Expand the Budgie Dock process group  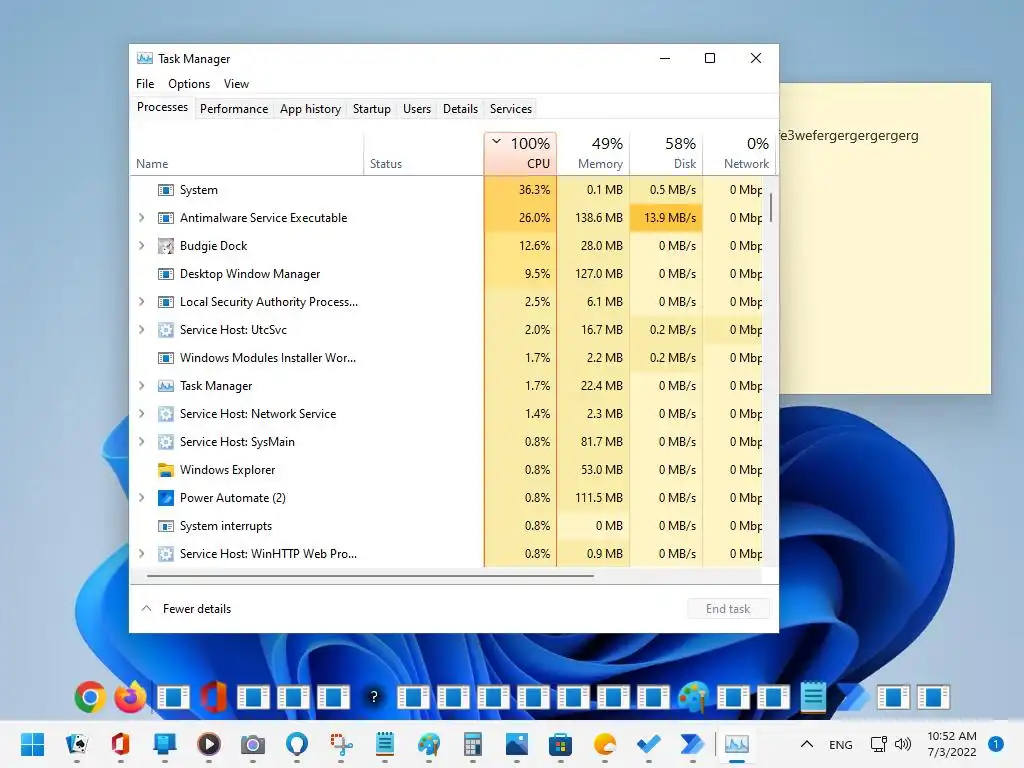click(x=142, y=246)
